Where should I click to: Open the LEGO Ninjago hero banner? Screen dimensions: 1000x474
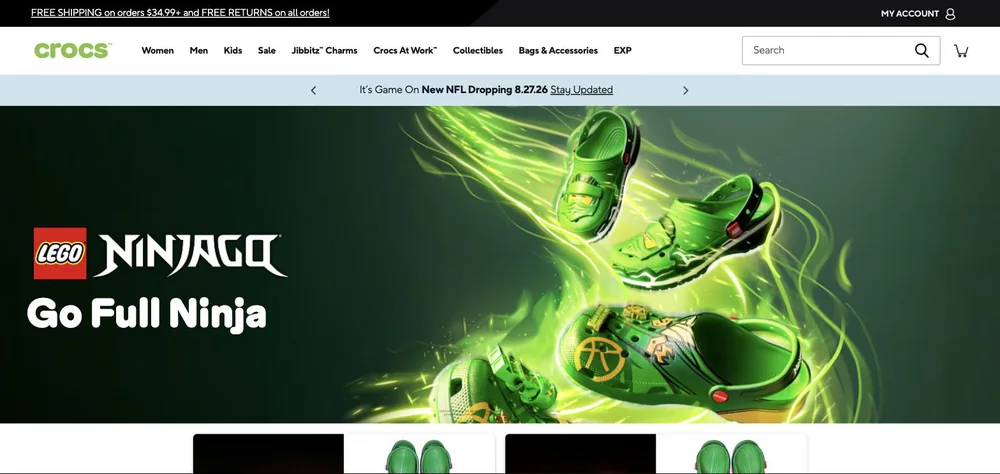500,264
